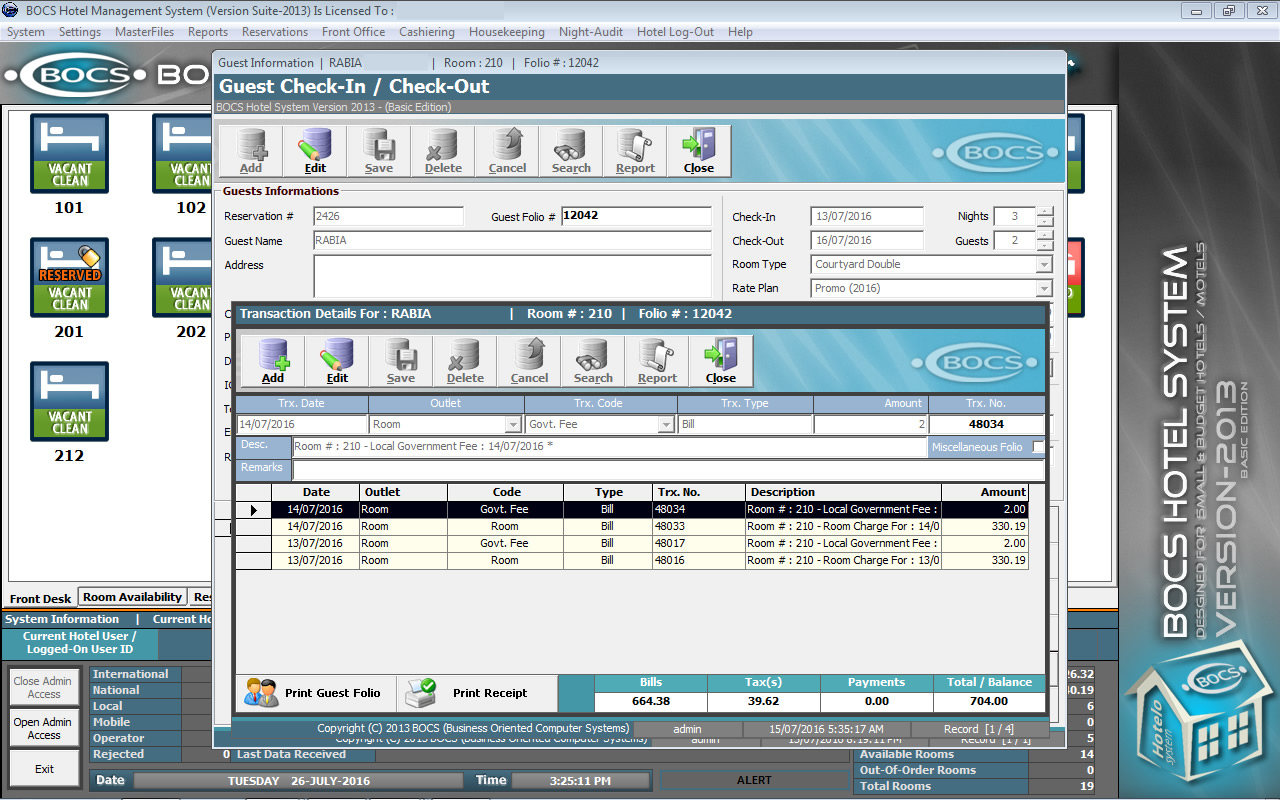Screen dimensions: 1280x800
Task: Click Cancel in Guest Check-In toolbar
Action: pyautogui.click(x=507, y=151)
